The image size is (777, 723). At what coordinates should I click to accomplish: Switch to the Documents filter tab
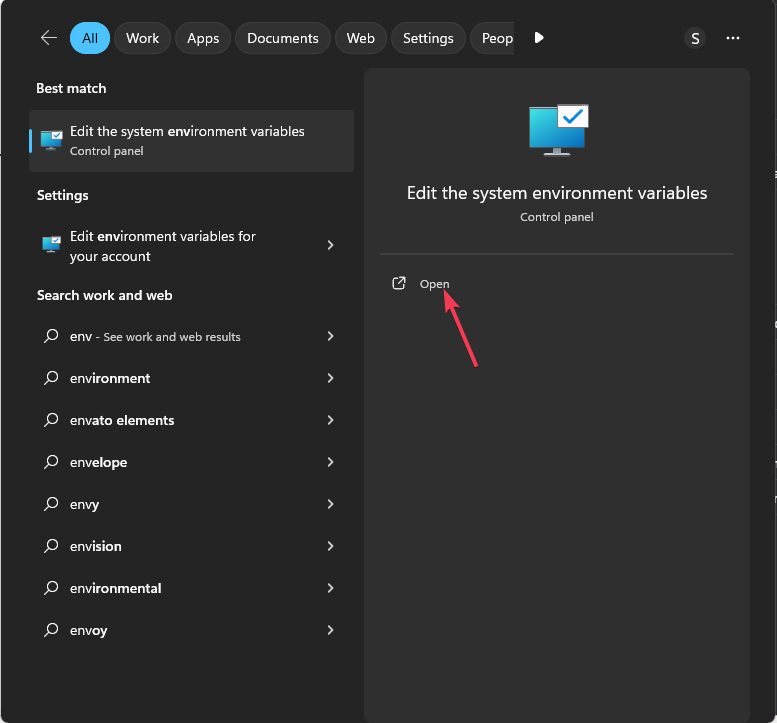(x=282, y=38)
